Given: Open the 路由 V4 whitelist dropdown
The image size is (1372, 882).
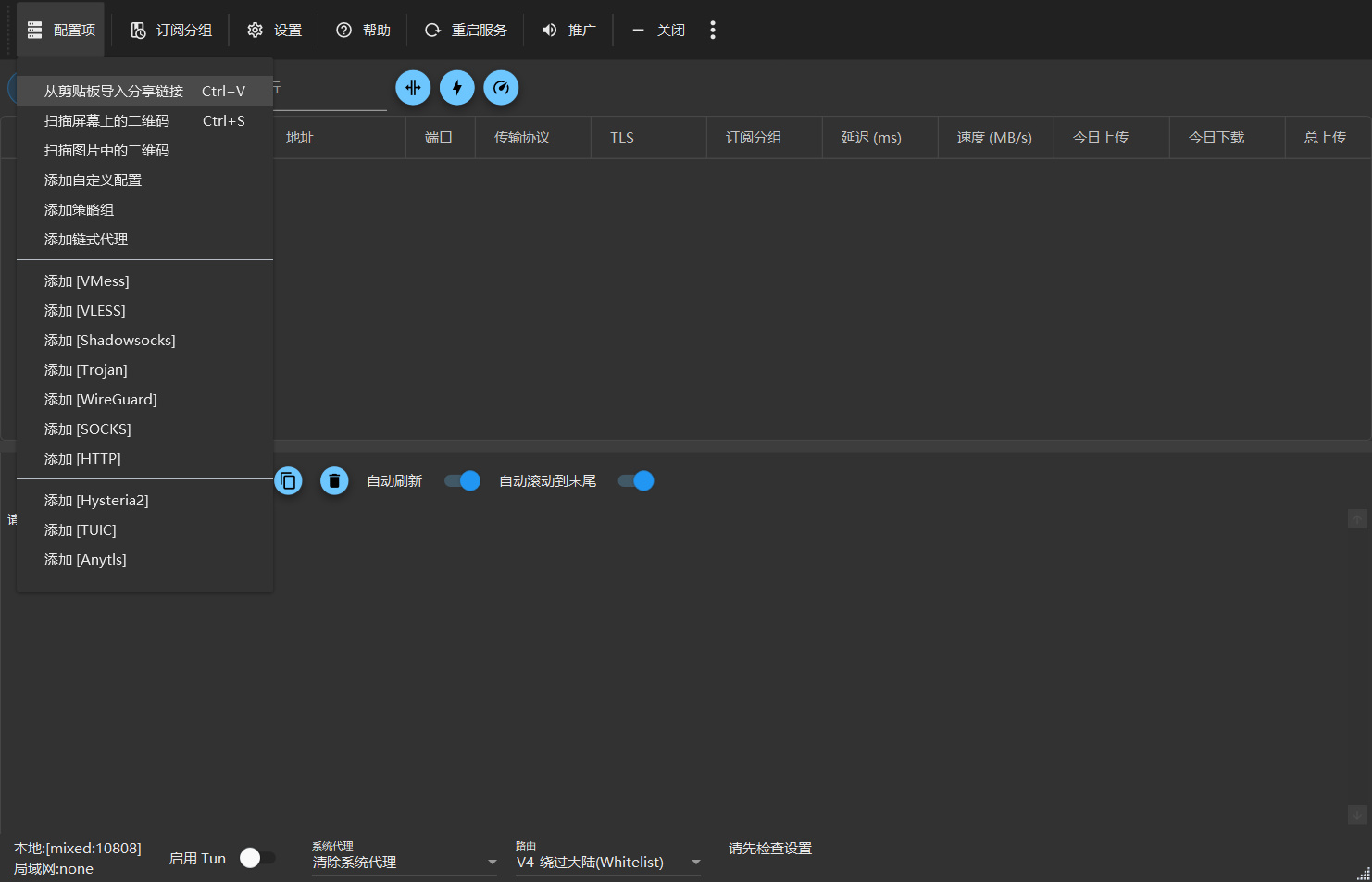Looking at the screenshot, I should (x=607, y=862).
